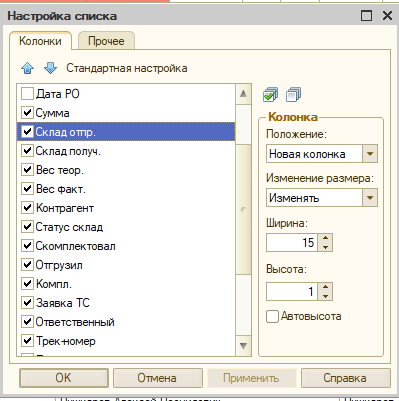Uncheck the Склад получ. column
The image size is (399, 401).
coord(27,151)
